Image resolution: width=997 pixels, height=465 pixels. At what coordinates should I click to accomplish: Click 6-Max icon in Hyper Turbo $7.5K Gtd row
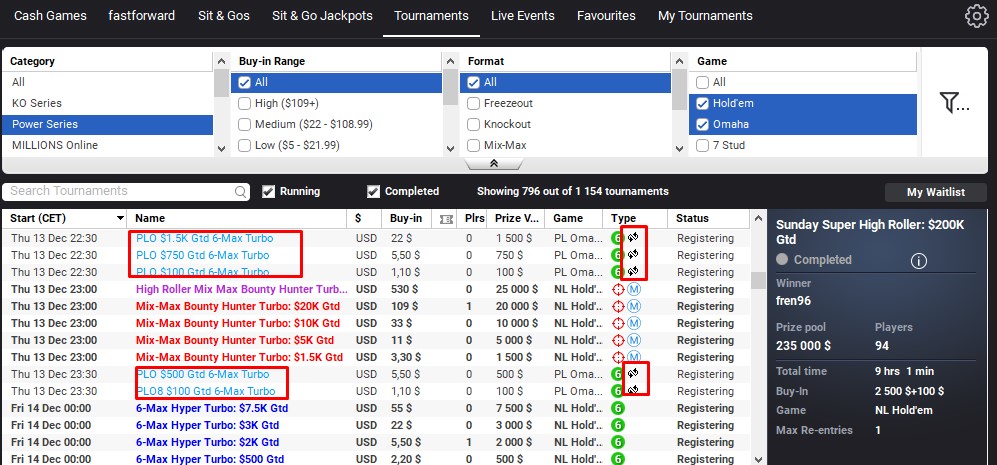(x=617, y=408)
